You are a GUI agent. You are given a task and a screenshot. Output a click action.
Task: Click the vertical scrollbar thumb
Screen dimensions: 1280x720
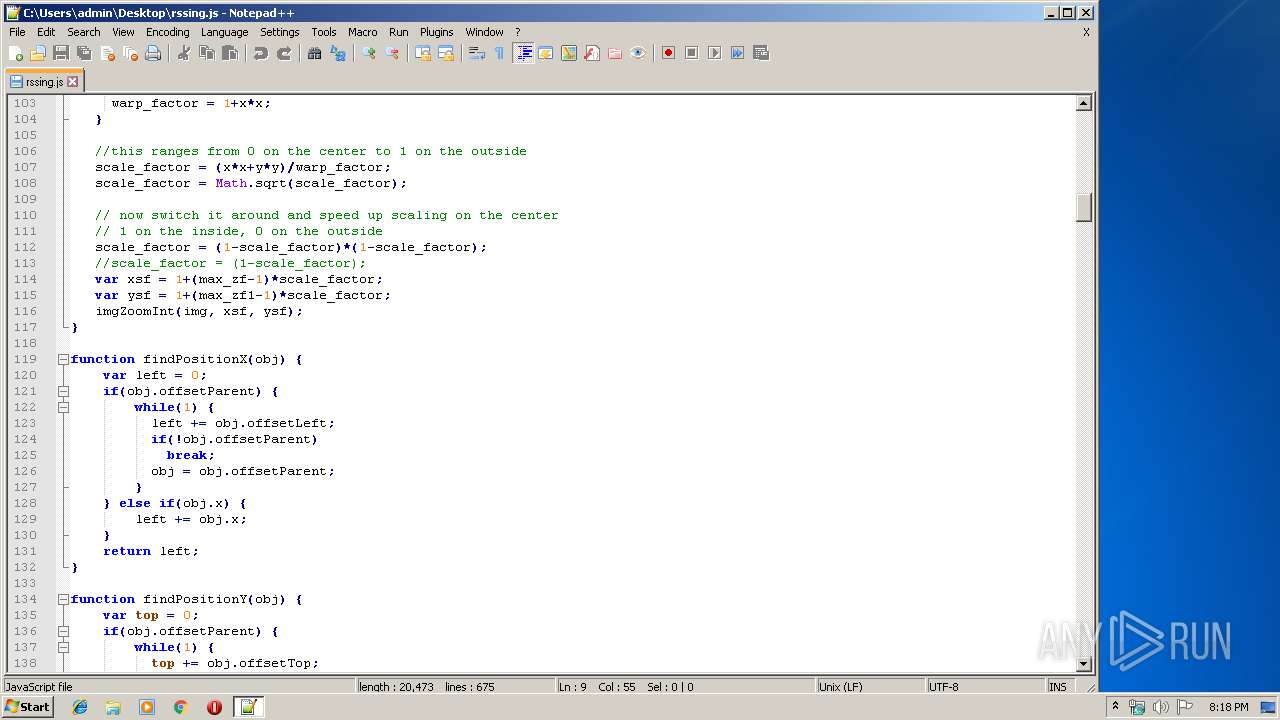[1083, 207]
